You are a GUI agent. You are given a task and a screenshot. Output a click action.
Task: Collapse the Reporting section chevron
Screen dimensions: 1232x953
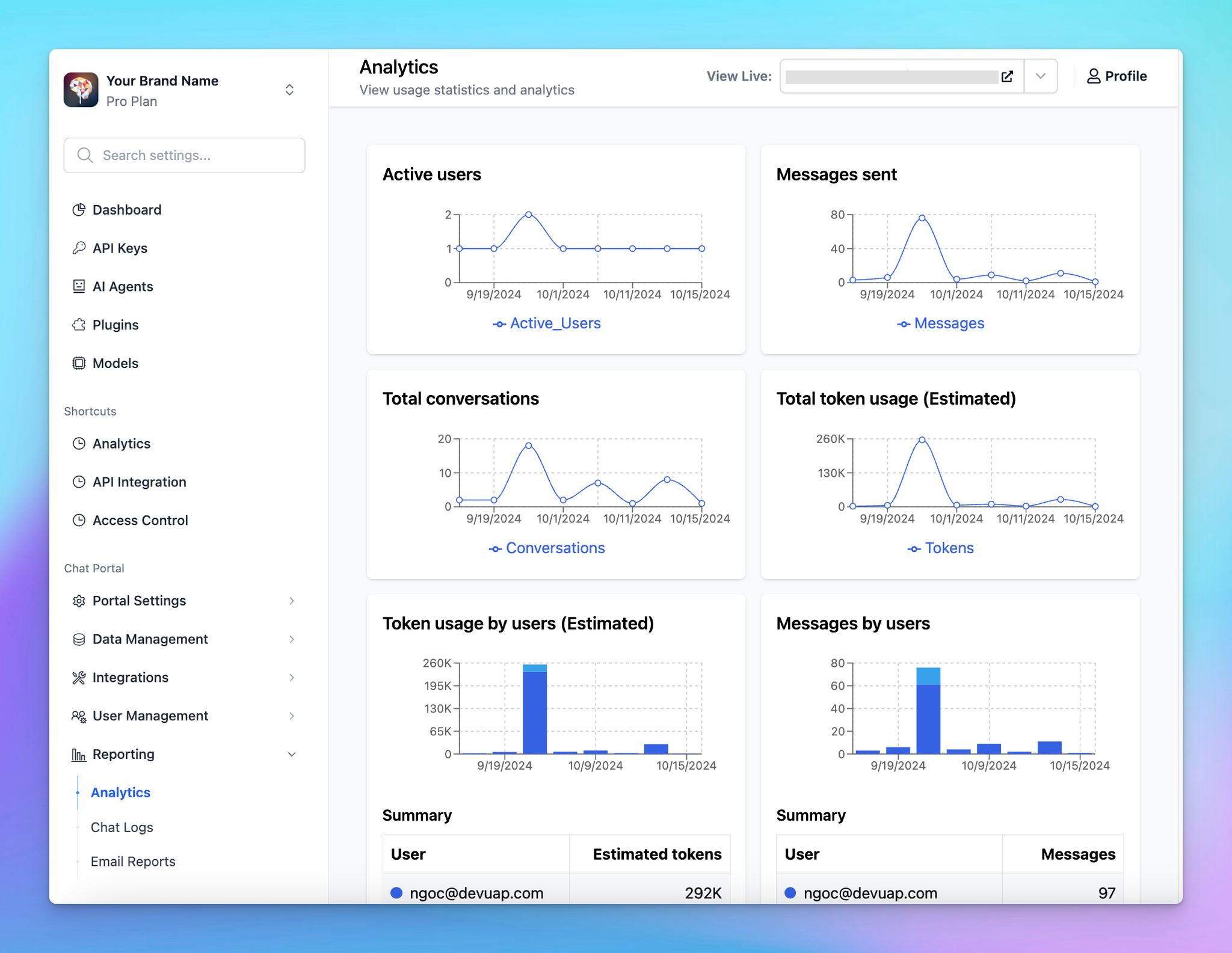(x=292, y=755)
